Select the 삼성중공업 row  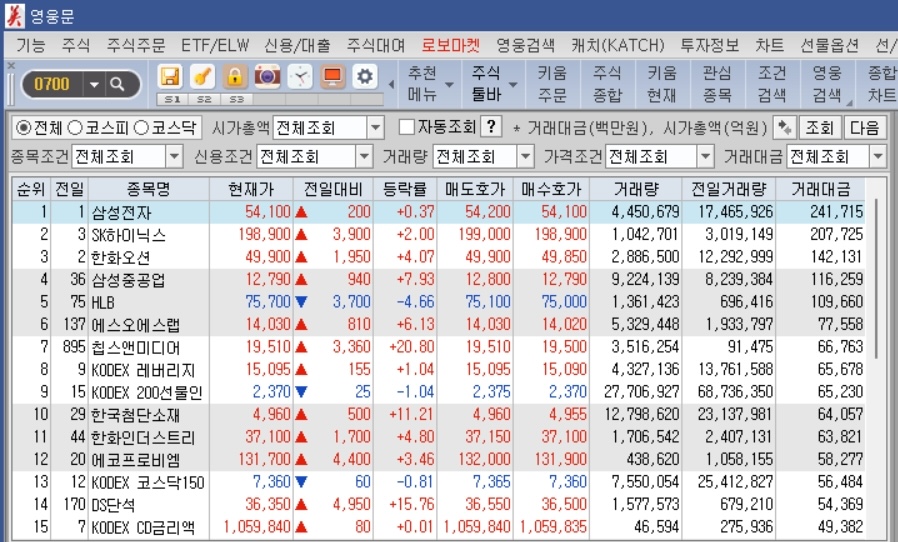tap(439, 279)
